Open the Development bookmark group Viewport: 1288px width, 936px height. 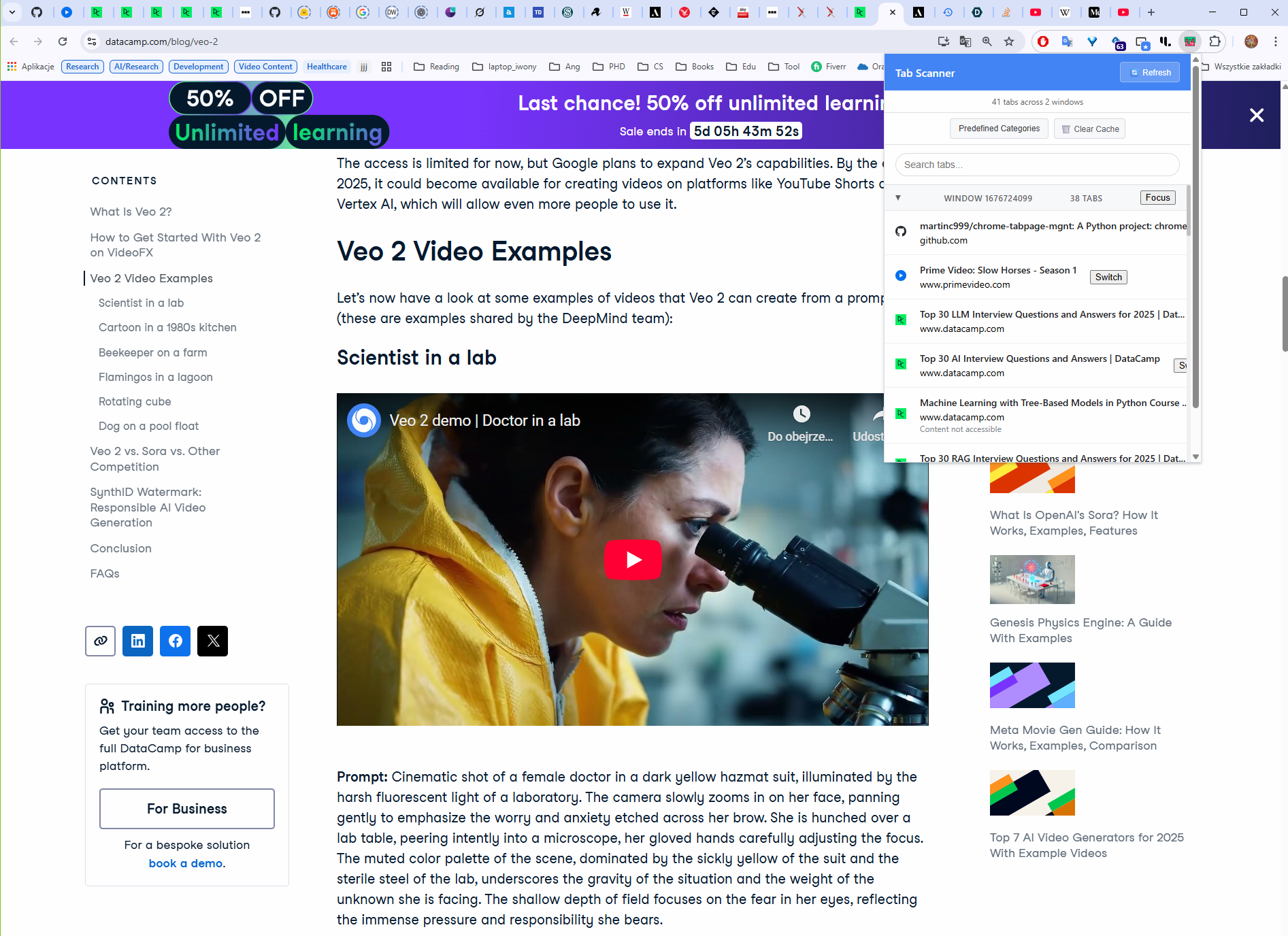pyautogui.click(x=199, y=67)
